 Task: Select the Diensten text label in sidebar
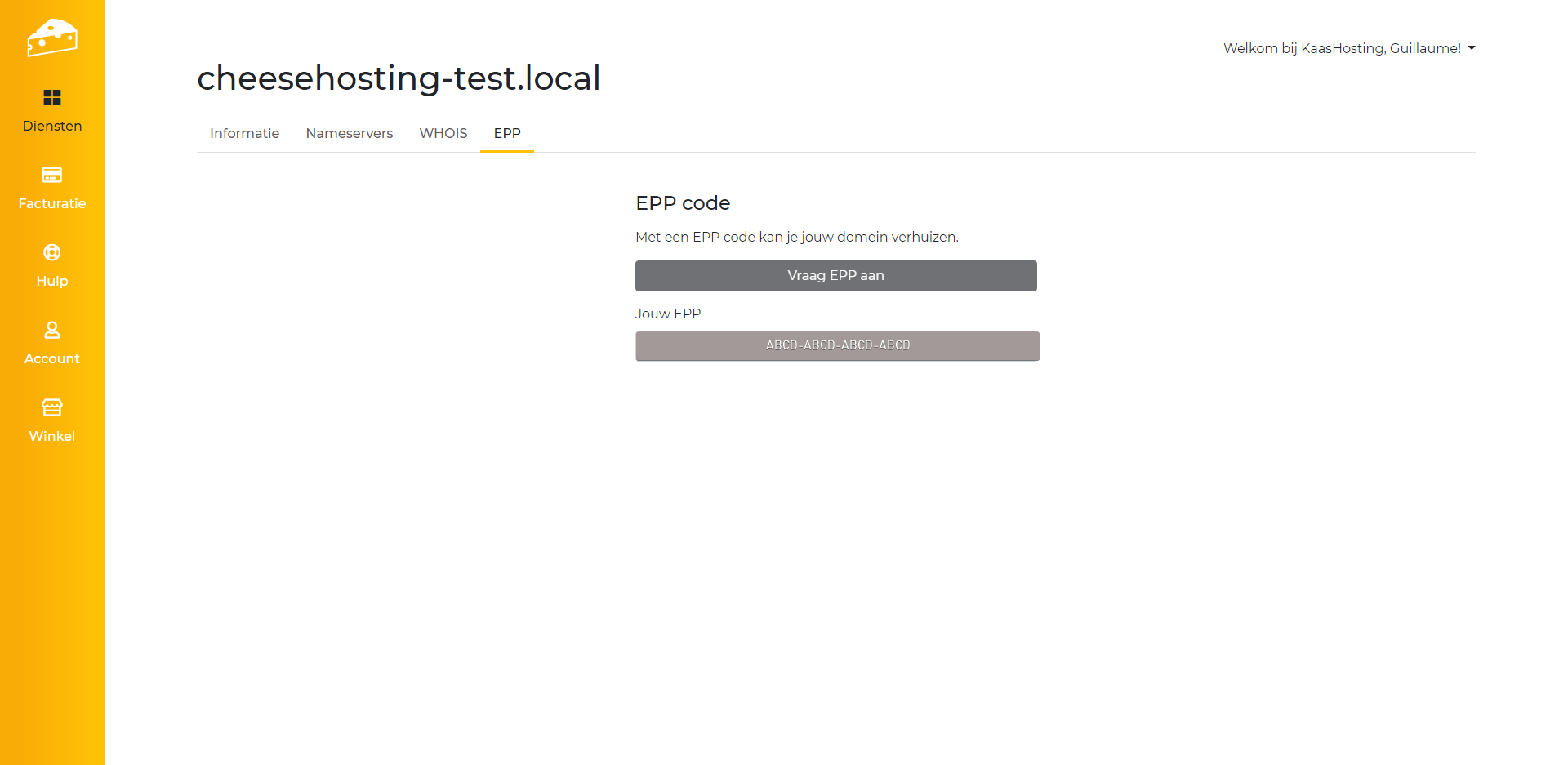(52, 126)
